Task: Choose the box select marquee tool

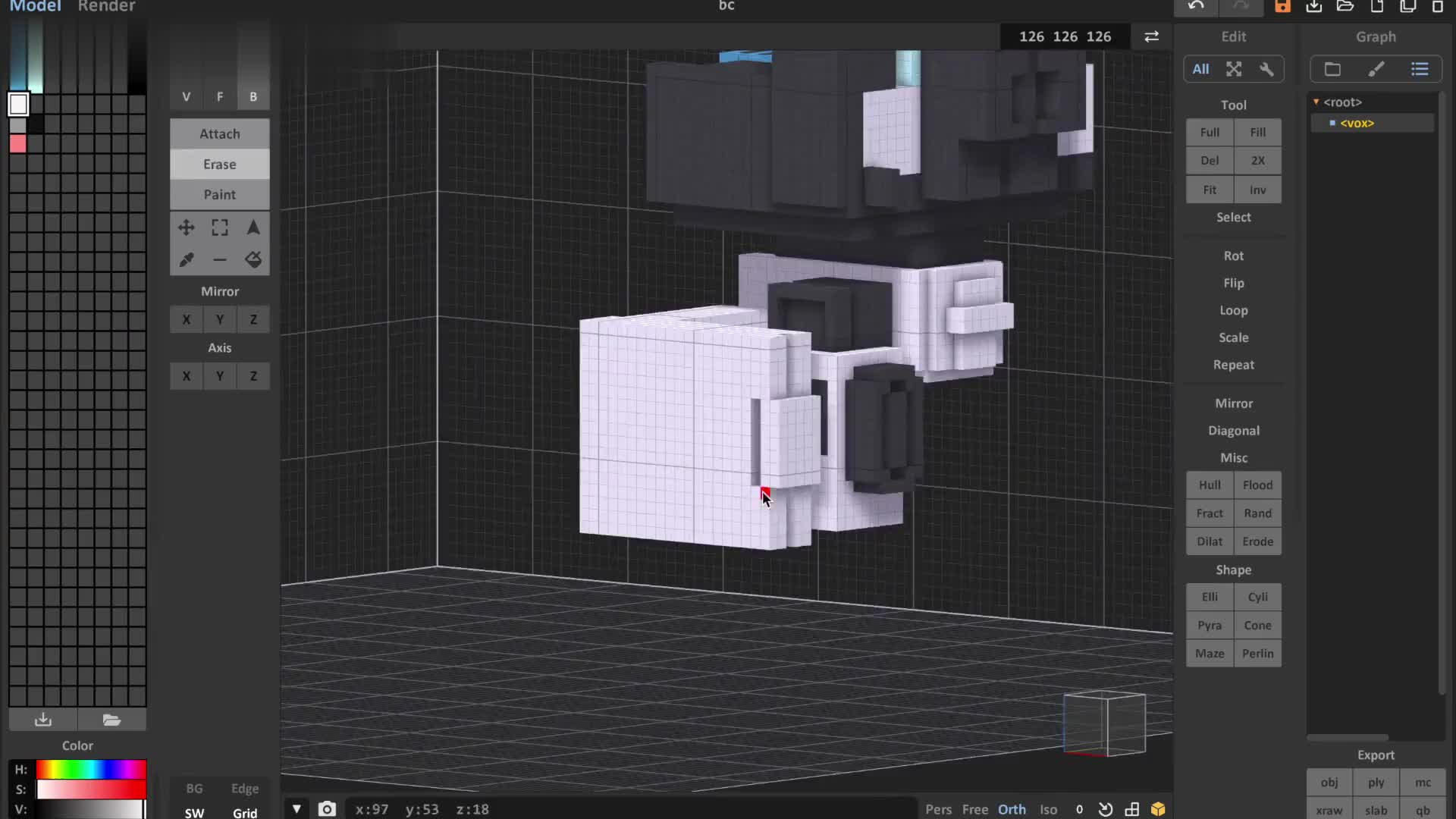Action: (220, 227)
